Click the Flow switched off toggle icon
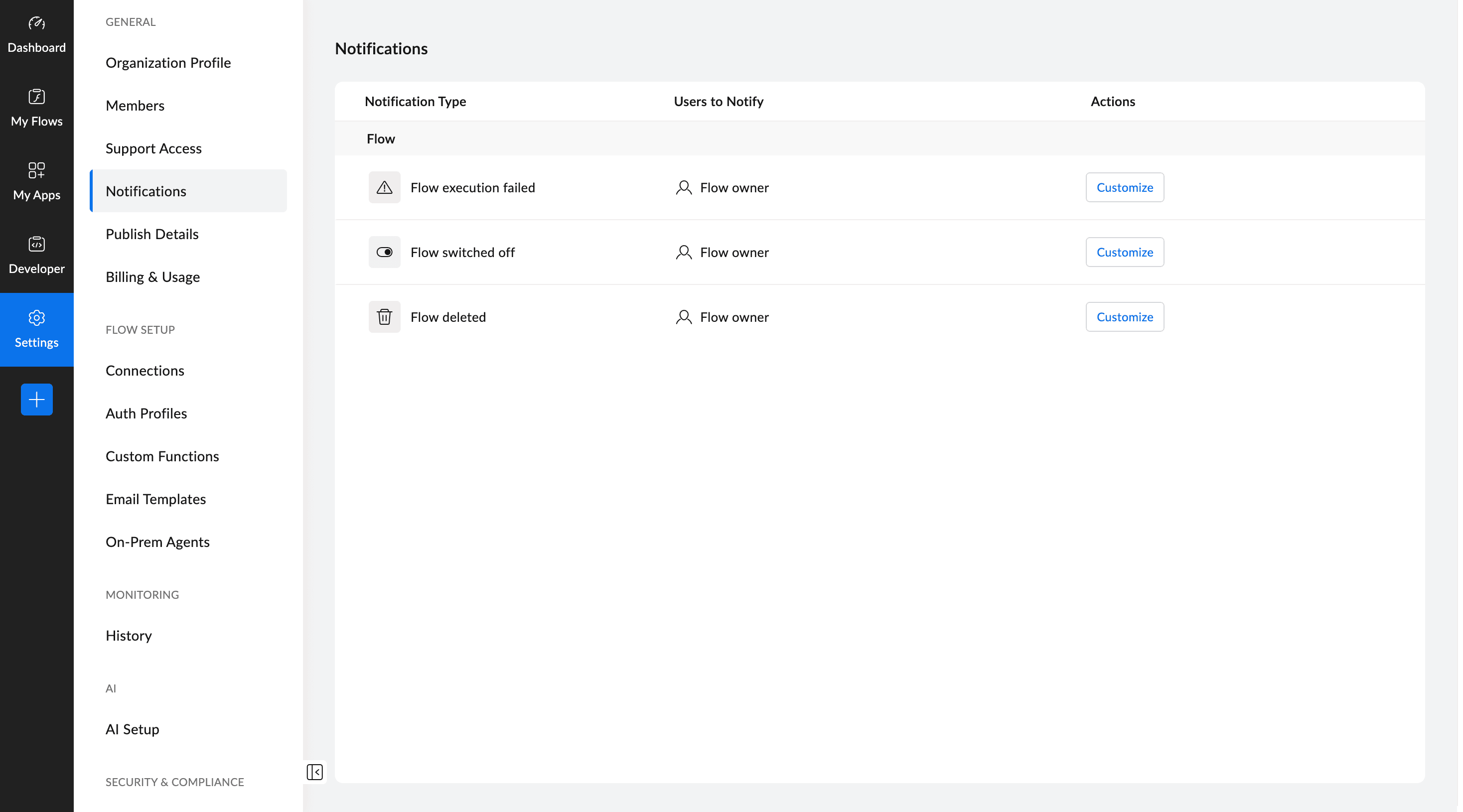 click(x=385, y=252)
